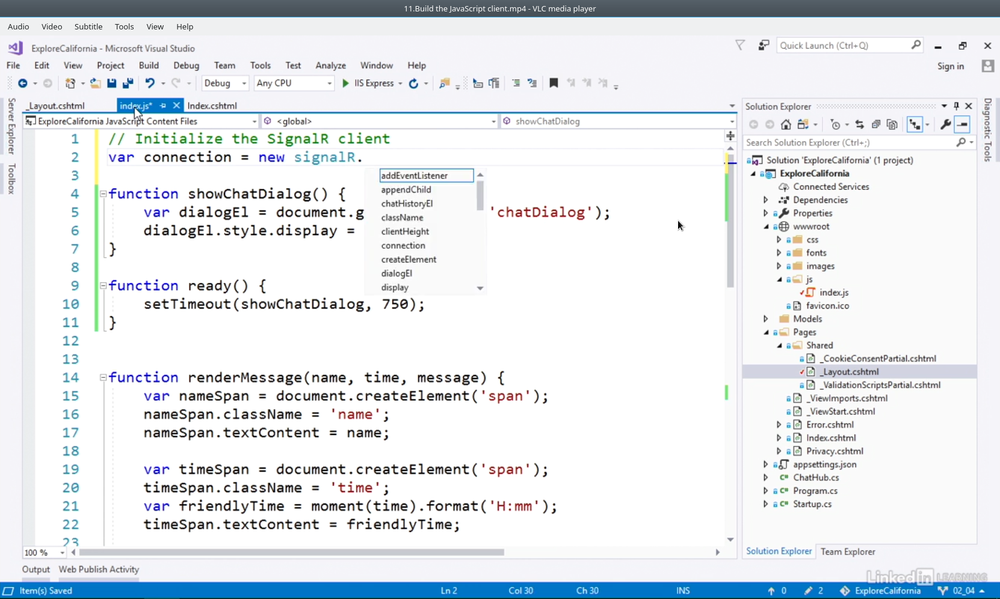Start debugging with green play icon
The width and height of the screenshot is (1000, 599).
tap(345, 84)
